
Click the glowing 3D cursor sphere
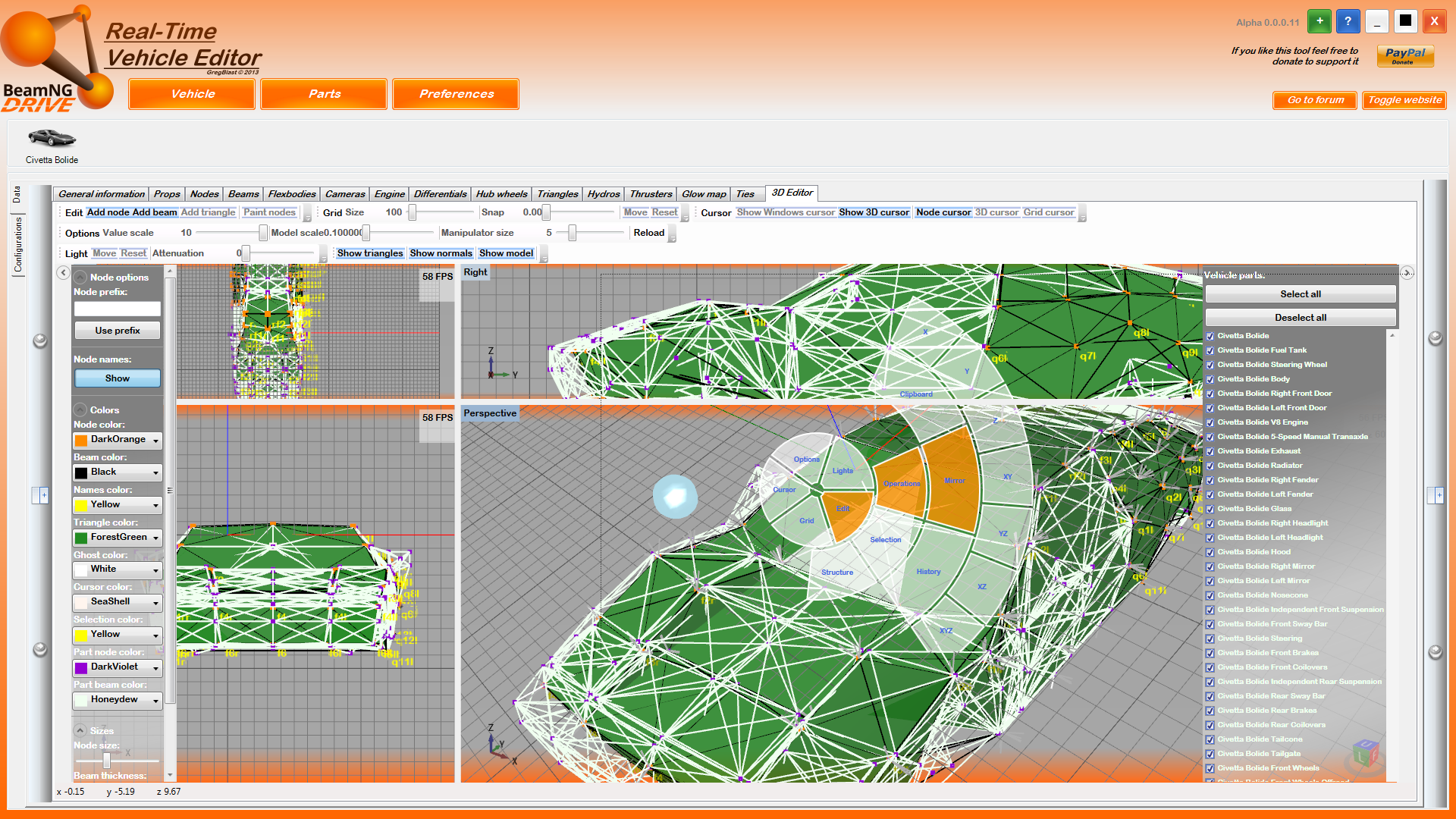(675, 497)
